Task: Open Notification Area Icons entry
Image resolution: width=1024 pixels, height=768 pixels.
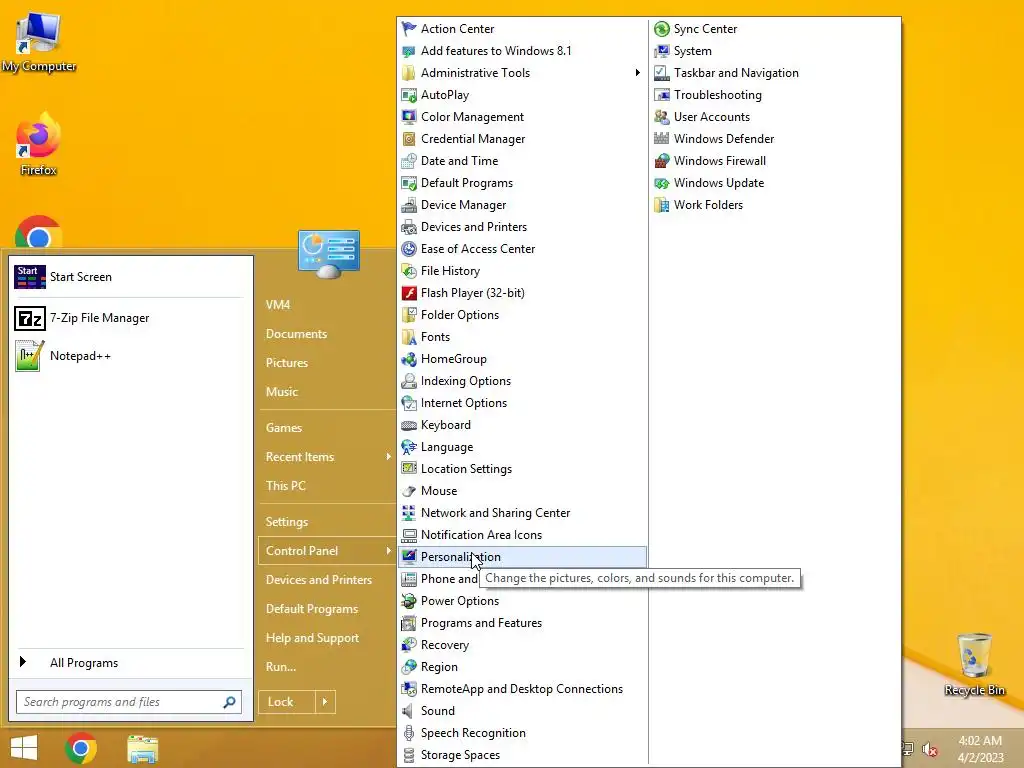Action: 522,535
